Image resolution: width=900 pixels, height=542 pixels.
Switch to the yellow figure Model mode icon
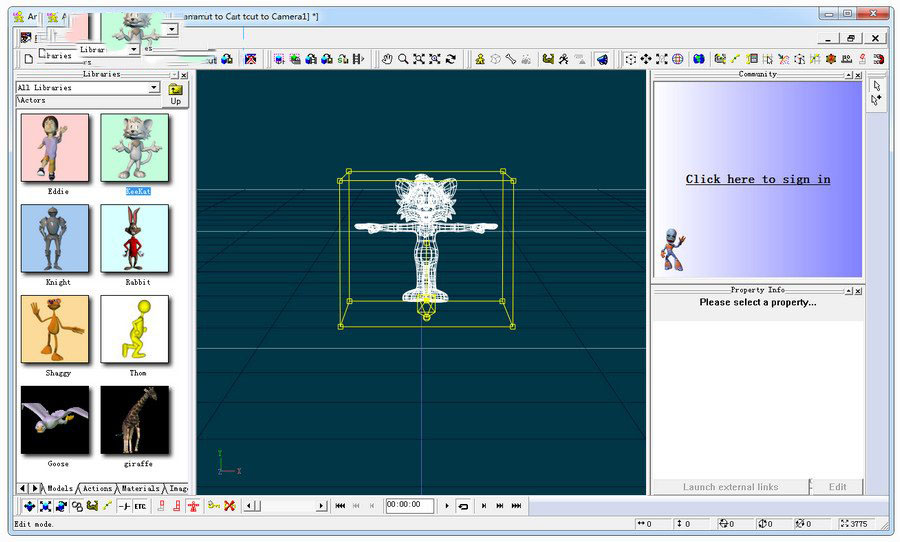click(x=480, y=59)
